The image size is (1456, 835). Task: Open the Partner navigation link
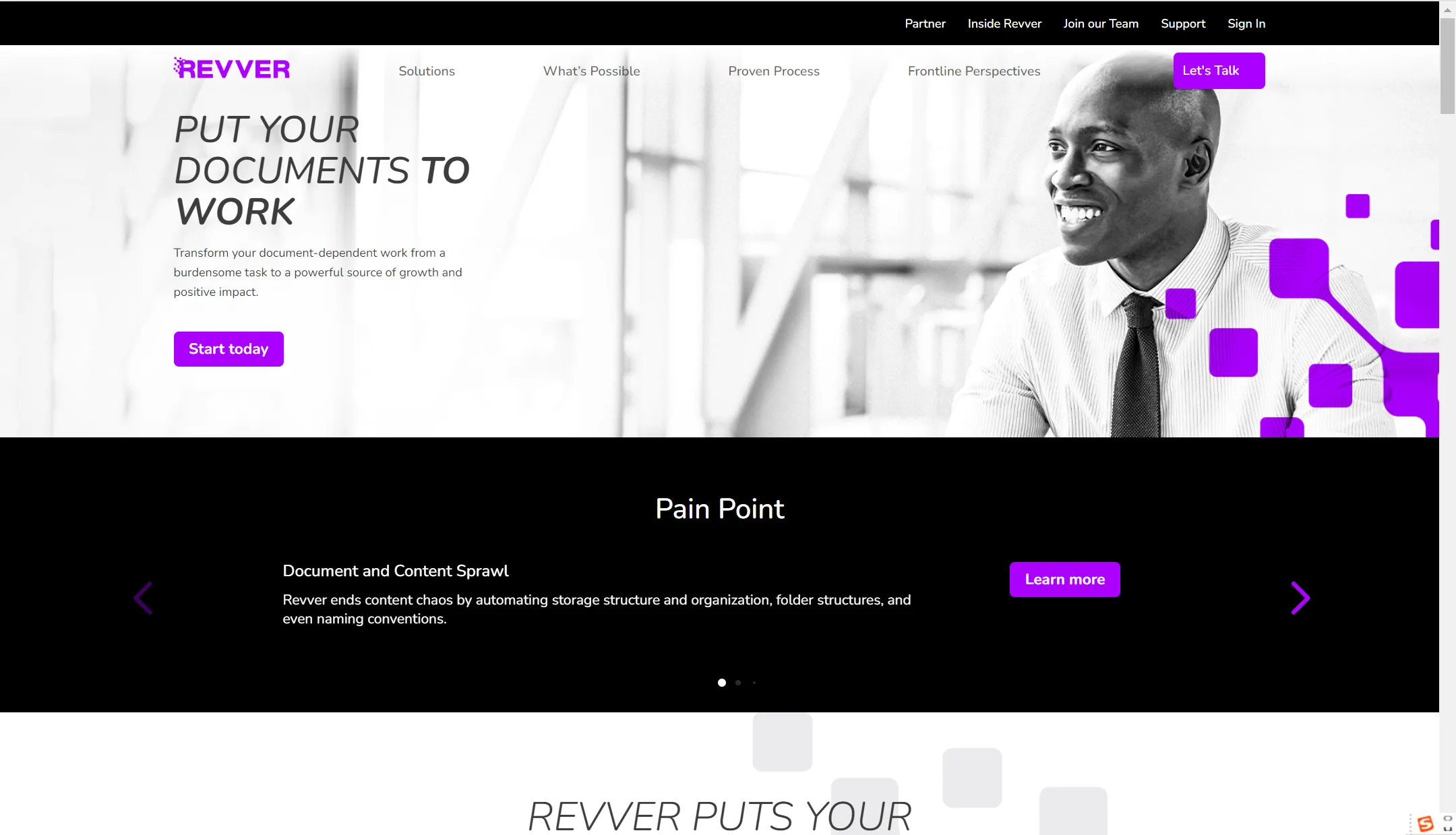(924, 23)
